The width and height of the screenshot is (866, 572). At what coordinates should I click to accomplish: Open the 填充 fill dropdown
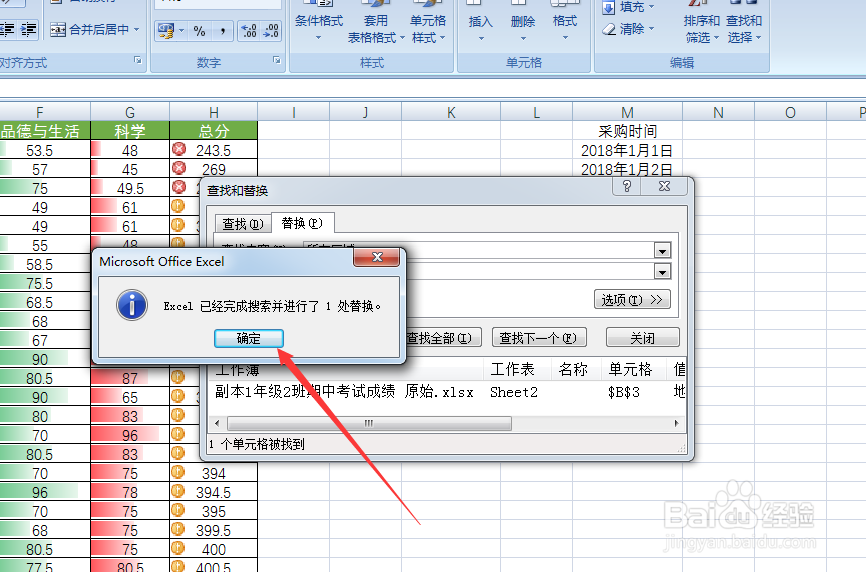[x=628, y=7]
